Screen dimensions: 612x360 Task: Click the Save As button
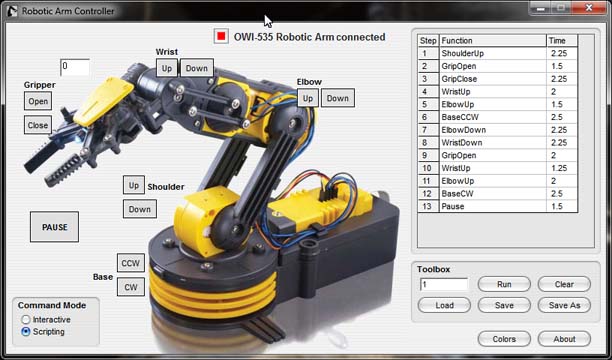(564, 305)
